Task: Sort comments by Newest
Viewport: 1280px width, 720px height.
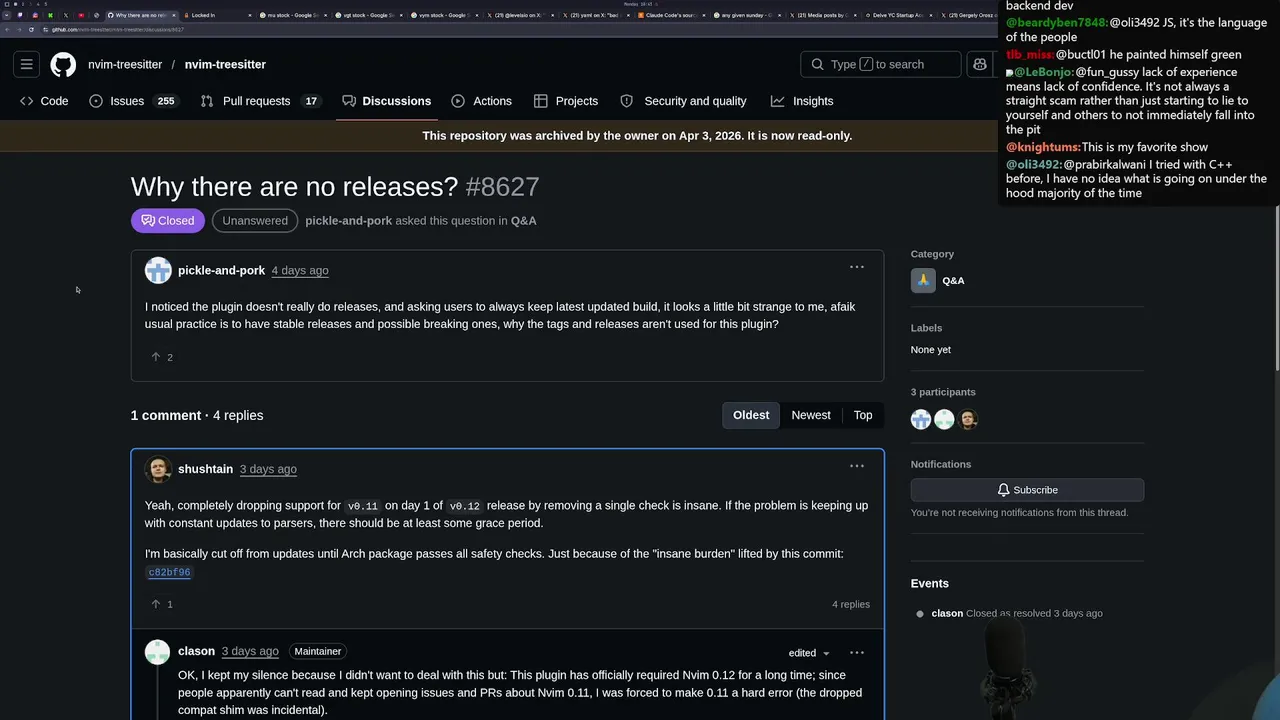Action: (811, 415)
